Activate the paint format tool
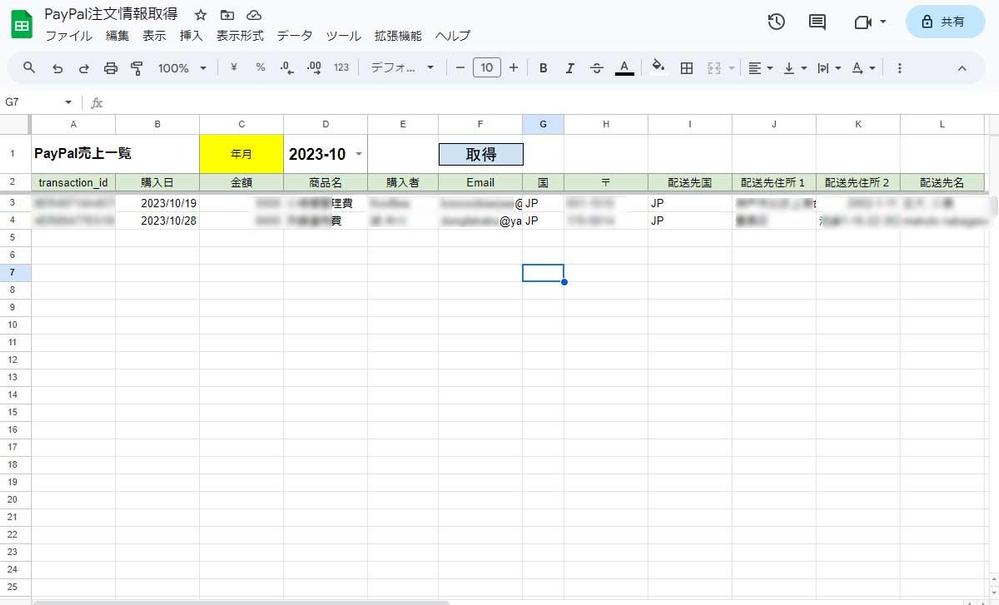This screenshot has width=999, height=605. click(x=136, y=68)
